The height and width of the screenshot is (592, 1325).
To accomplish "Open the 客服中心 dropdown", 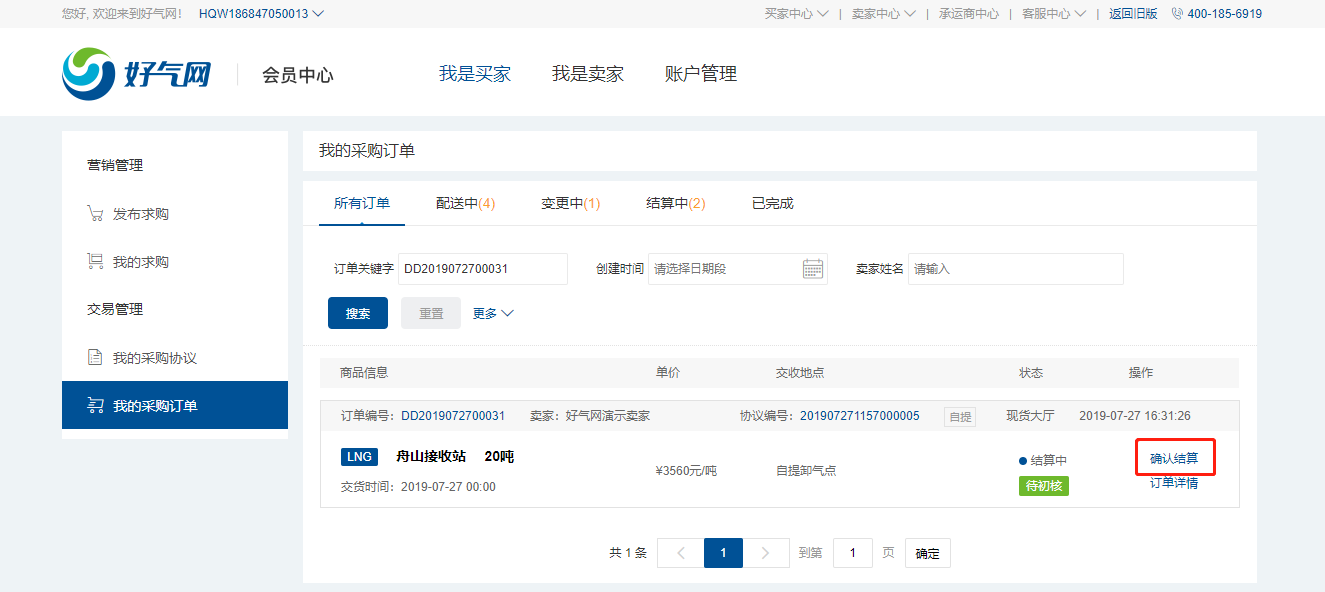I will pos(1054,14).
